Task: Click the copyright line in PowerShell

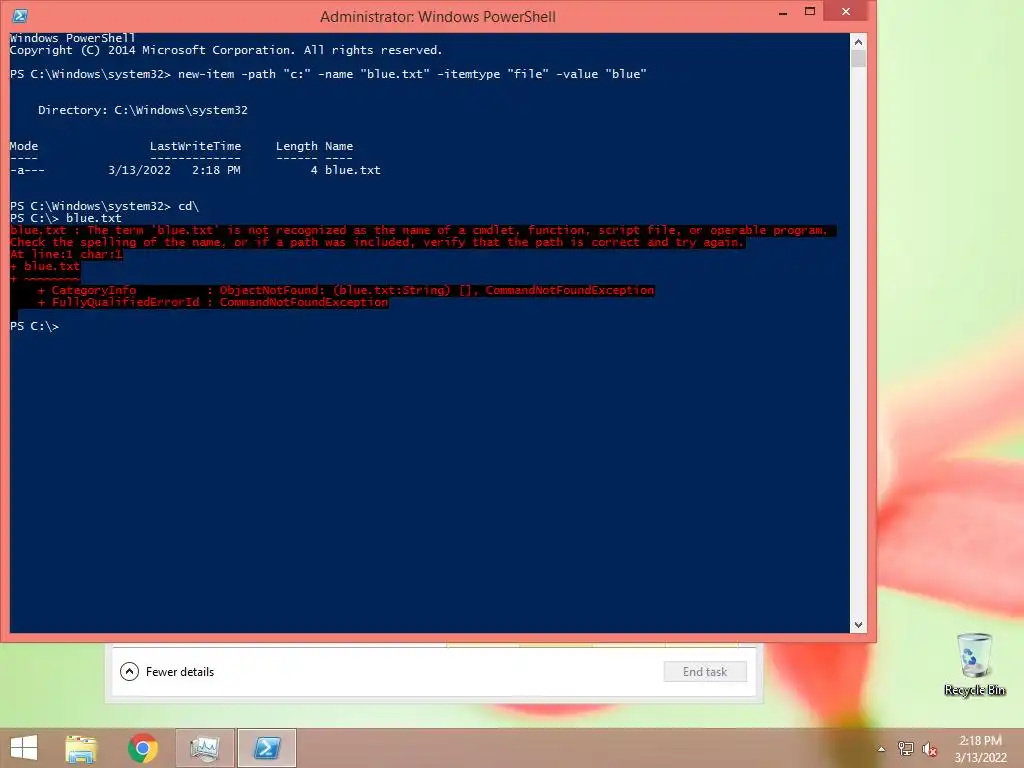Action: click(x=226, y=50)
